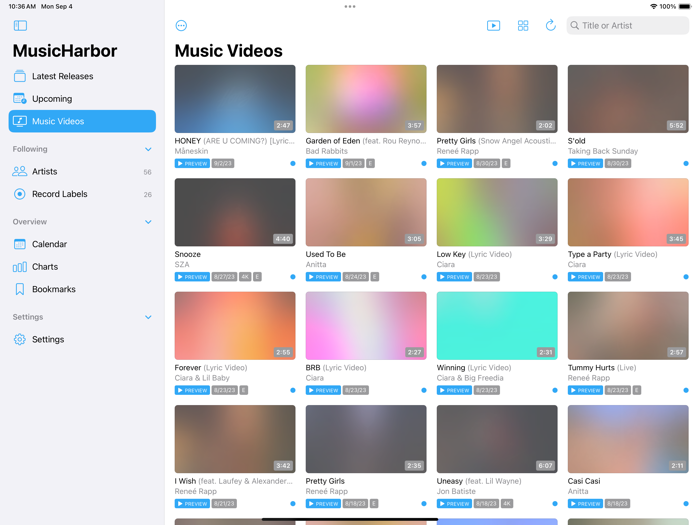Collapse the Settings section chevron
The image size is (700, 525).
(x=148, y=317)
